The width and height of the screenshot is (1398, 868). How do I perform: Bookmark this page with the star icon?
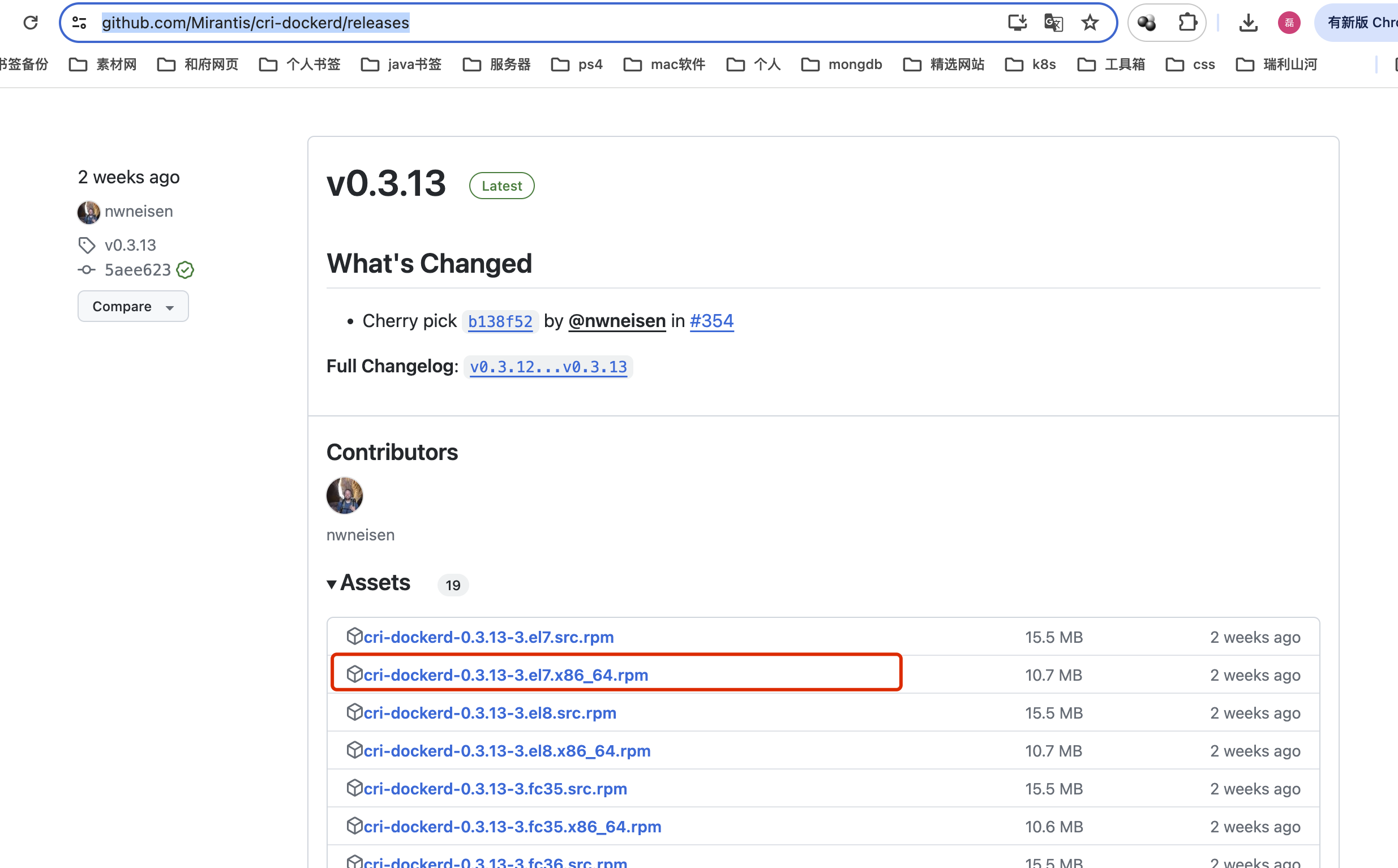[x=1090, y=23]
